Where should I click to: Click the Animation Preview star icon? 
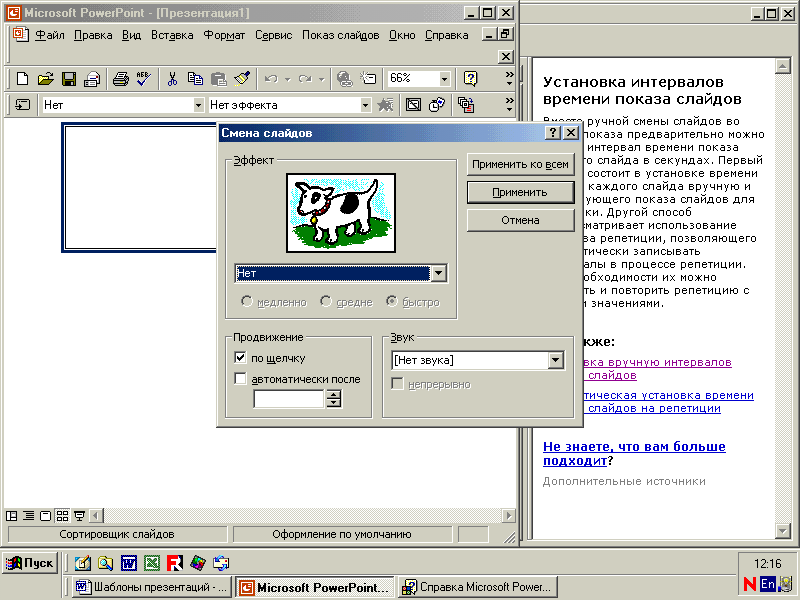tap(385, 105)
